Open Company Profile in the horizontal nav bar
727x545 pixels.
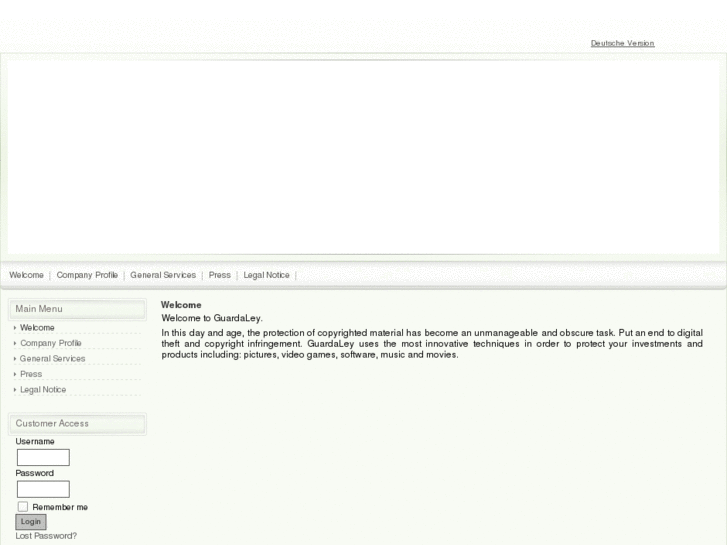[x=87, y=275]
